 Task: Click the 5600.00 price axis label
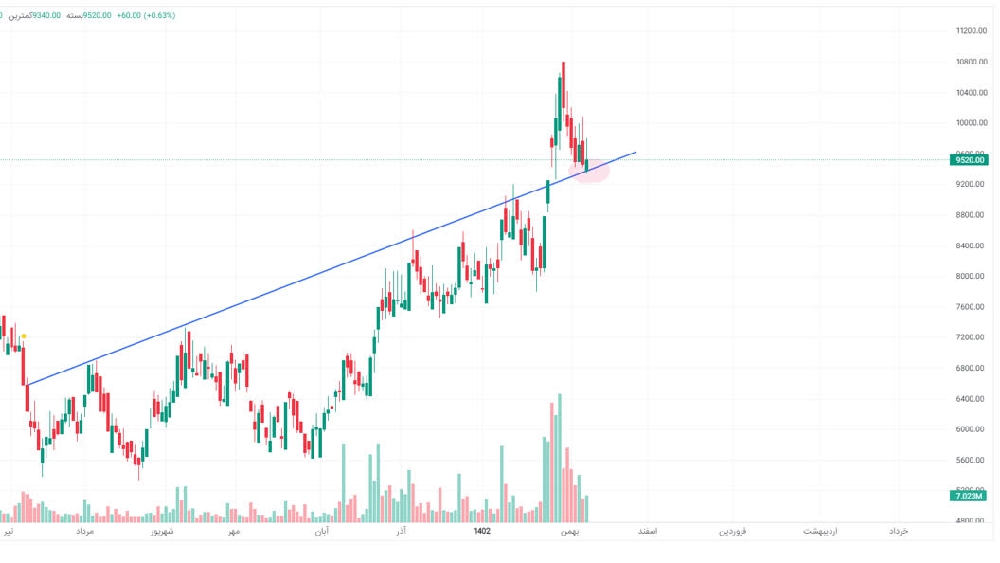click(x=971, y=460)
